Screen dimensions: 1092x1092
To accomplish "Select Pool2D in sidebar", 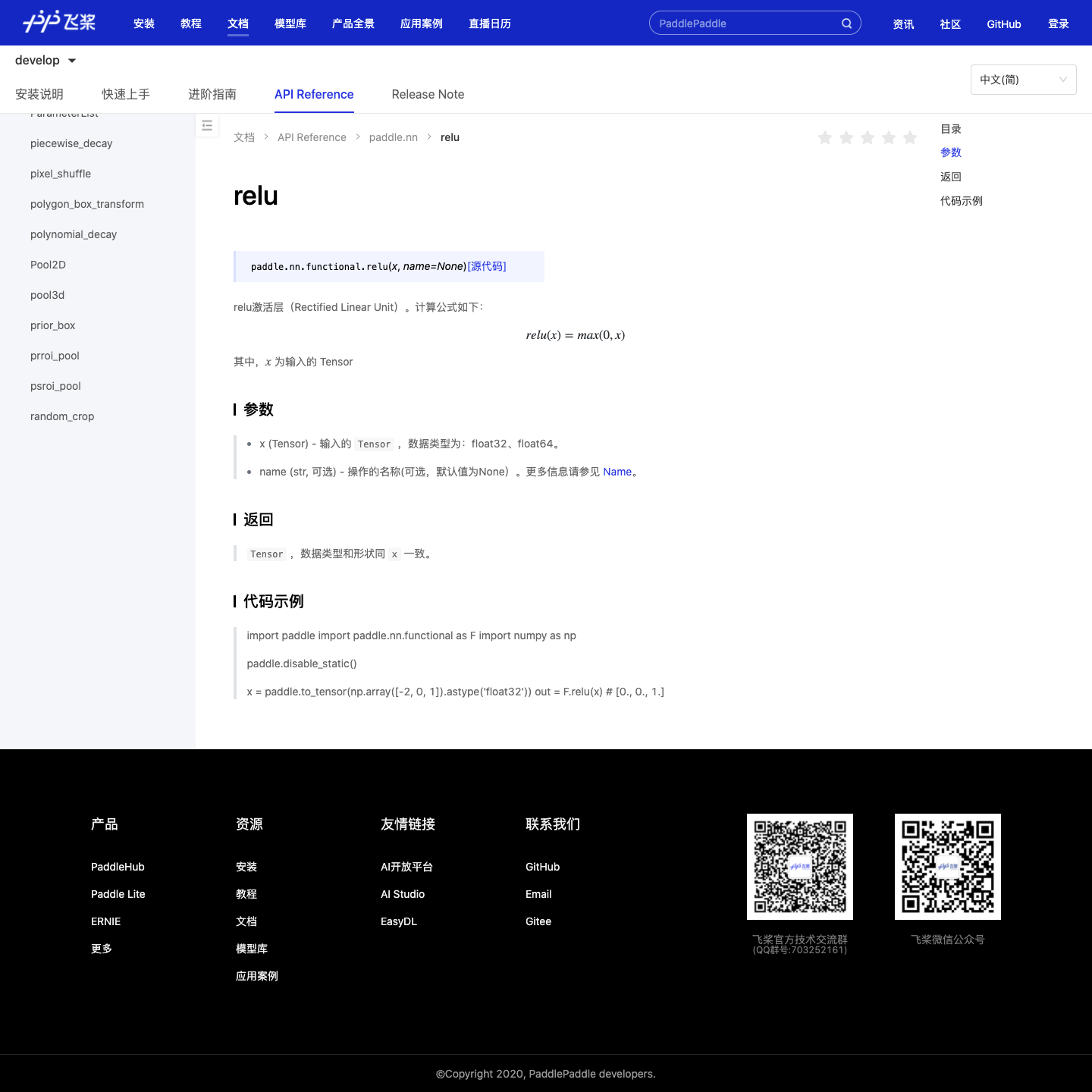I will pyautogui.click(x=48, y=265).
